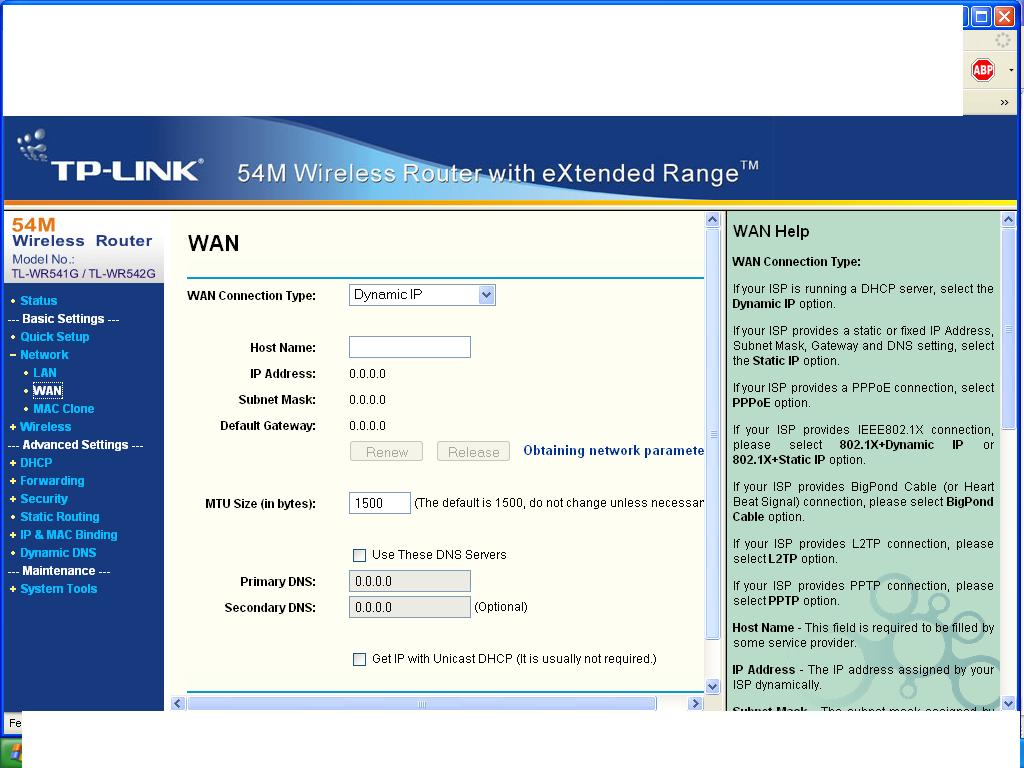Open Quick Setup in sidebar
The image size is (1024, 768).
click(x=54, y=336)
